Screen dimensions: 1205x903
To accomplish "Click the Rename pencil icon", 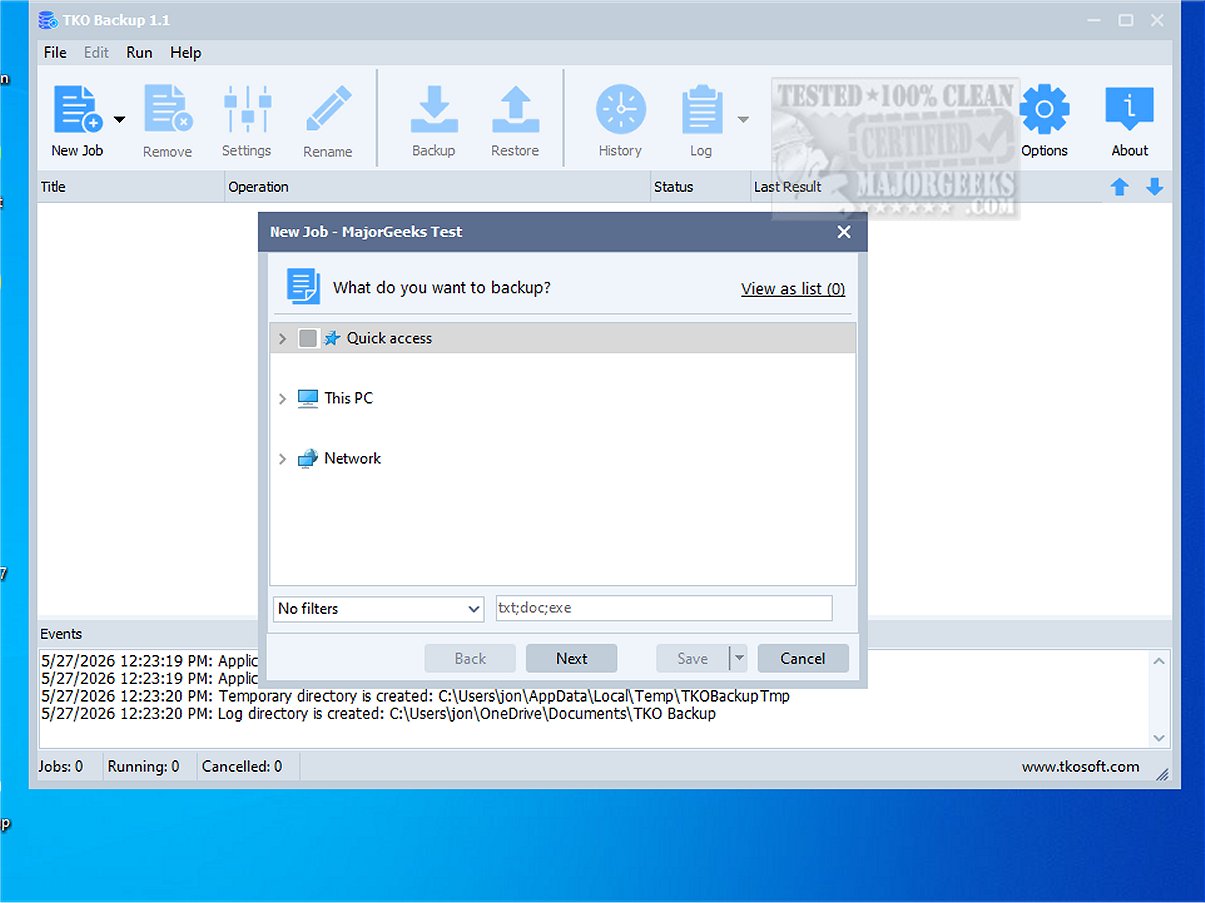I will coord(328,109).
